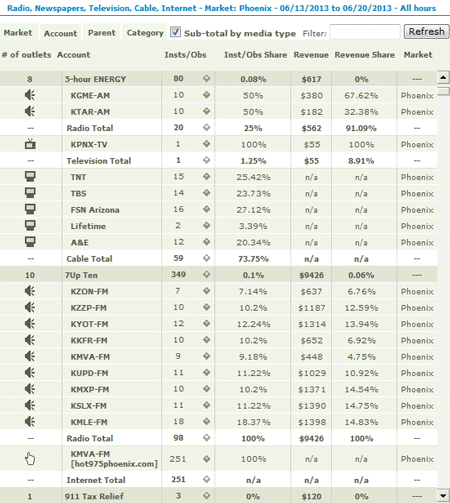Click the speaker icon beside KMLE-FM
This screenshot has height=503, width=450.
(x=30, y=422)
